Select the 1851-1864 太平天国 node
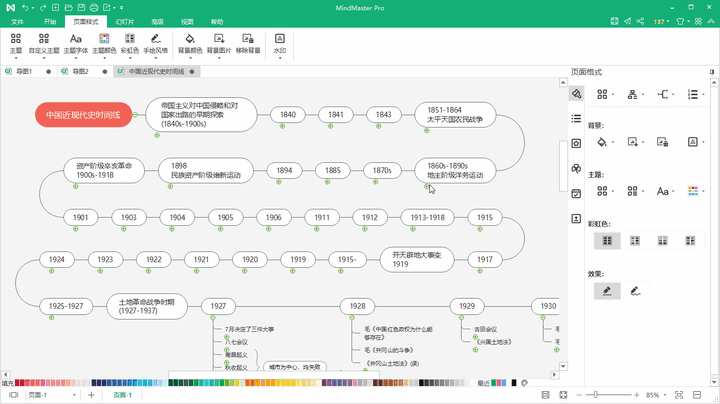The width and height of the screenshot is (720, 404). (x=455, y=114)
